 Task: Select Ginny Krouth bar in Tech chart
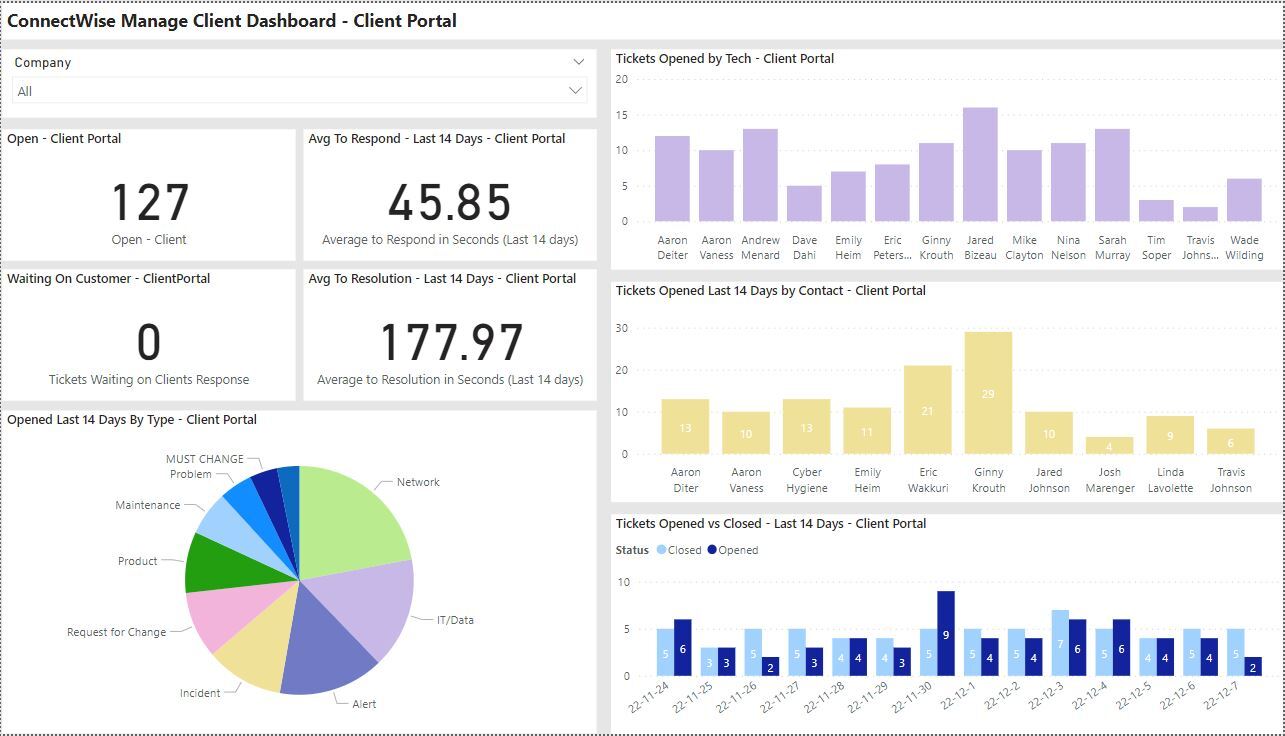(936, 182)
